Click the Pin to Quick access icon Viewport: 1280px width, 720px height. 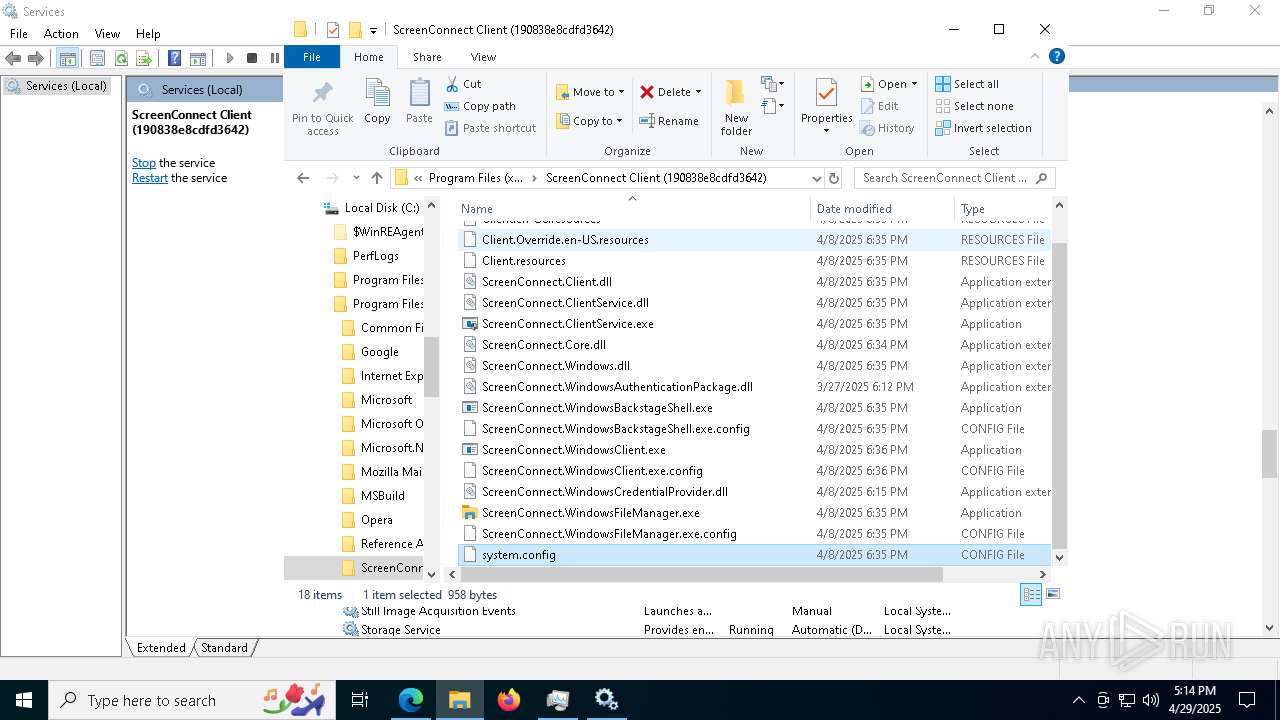322,108
